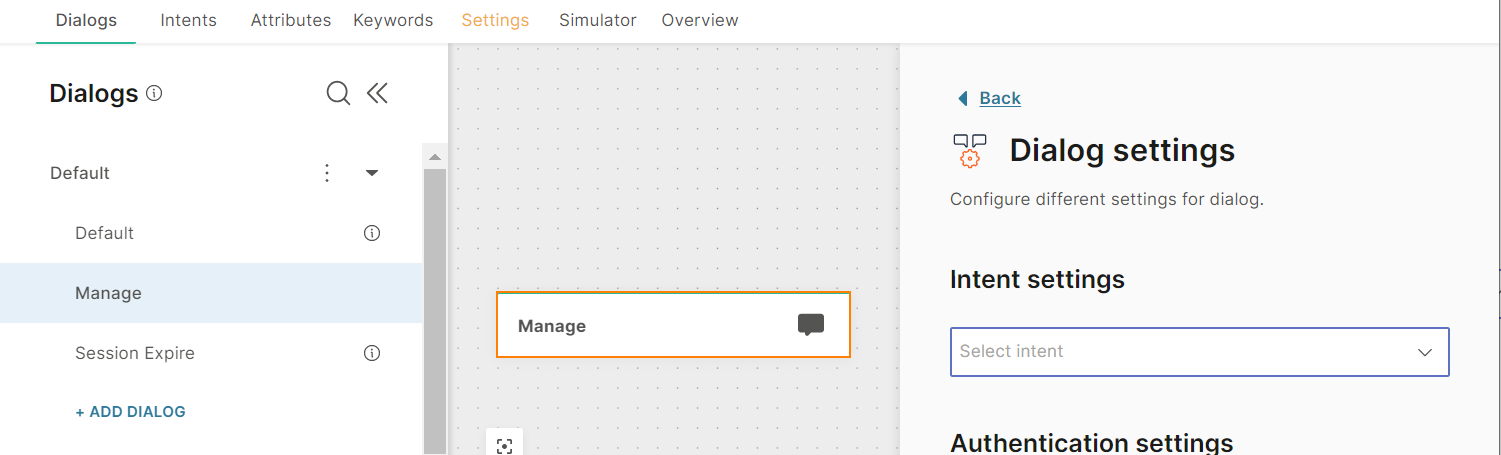
Task: Open the Attributes tab
Action: tap(291, 20)
